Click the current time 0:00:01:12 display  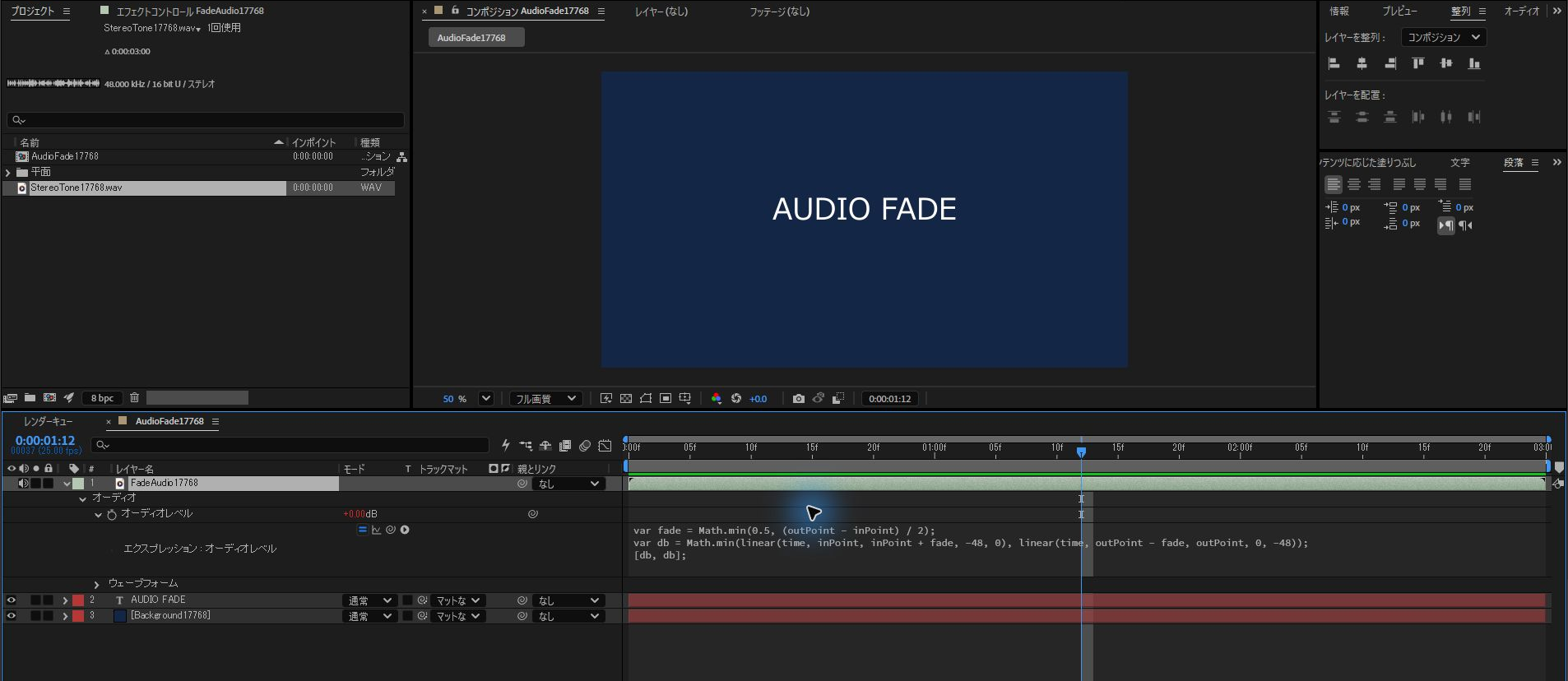click(x=45, y=441)
